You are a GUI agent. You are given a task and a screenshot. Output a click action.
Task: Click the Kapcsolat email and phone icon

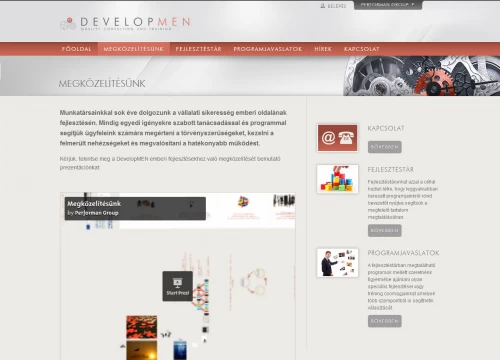[337, 138]
